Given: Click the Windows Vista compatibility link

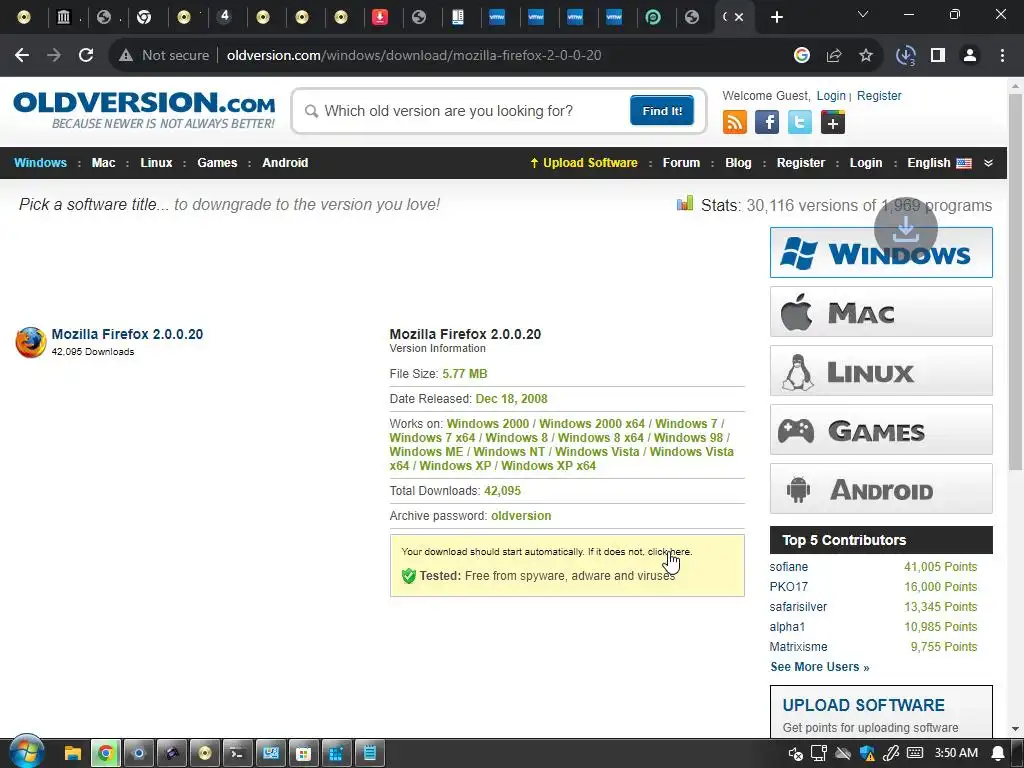Looking at the screenshot, I should click(597, 451).
